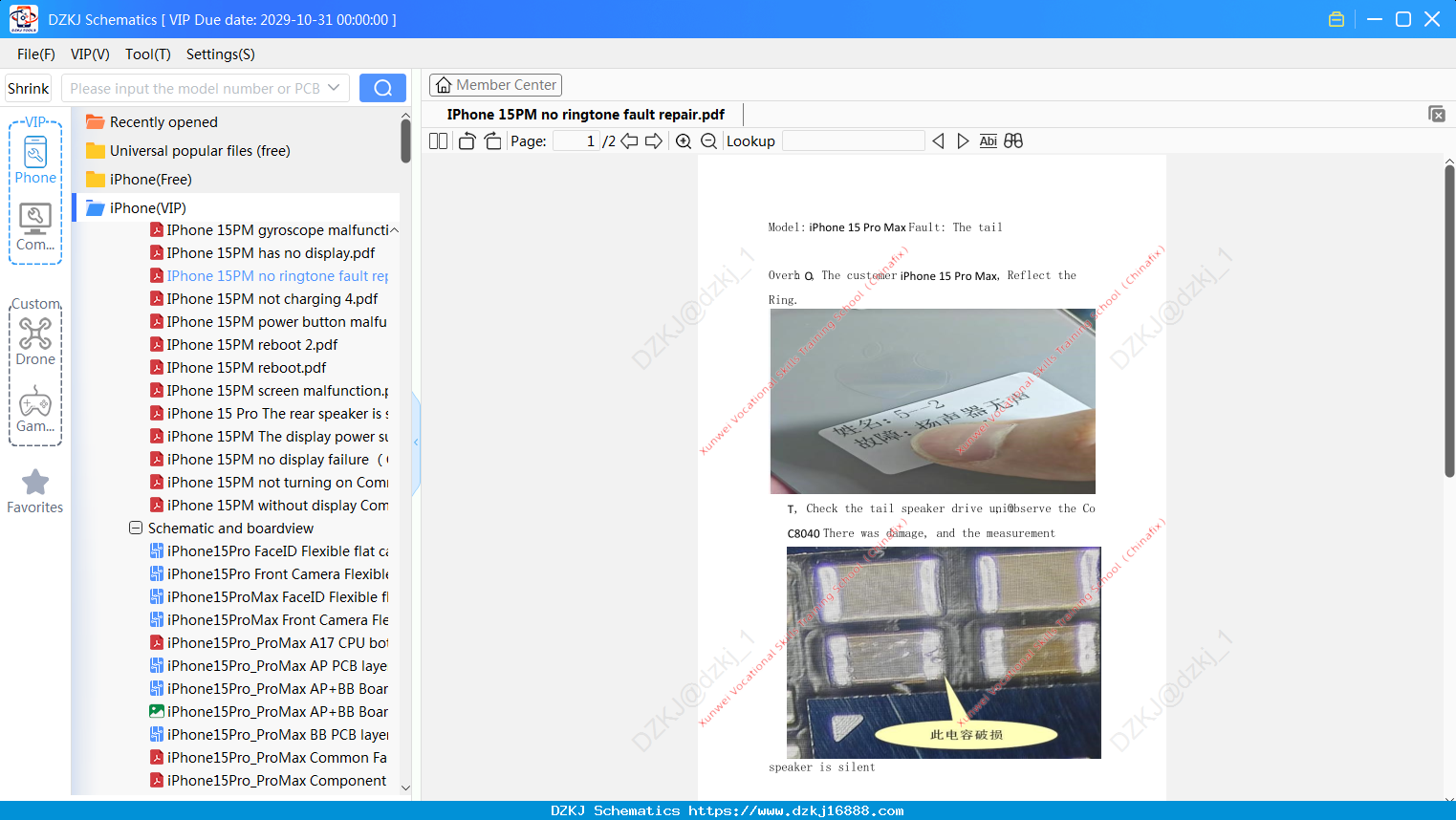The image size is (1456, 820).
Task: Go to the next PDF page
Action: (x=654, y=141)
